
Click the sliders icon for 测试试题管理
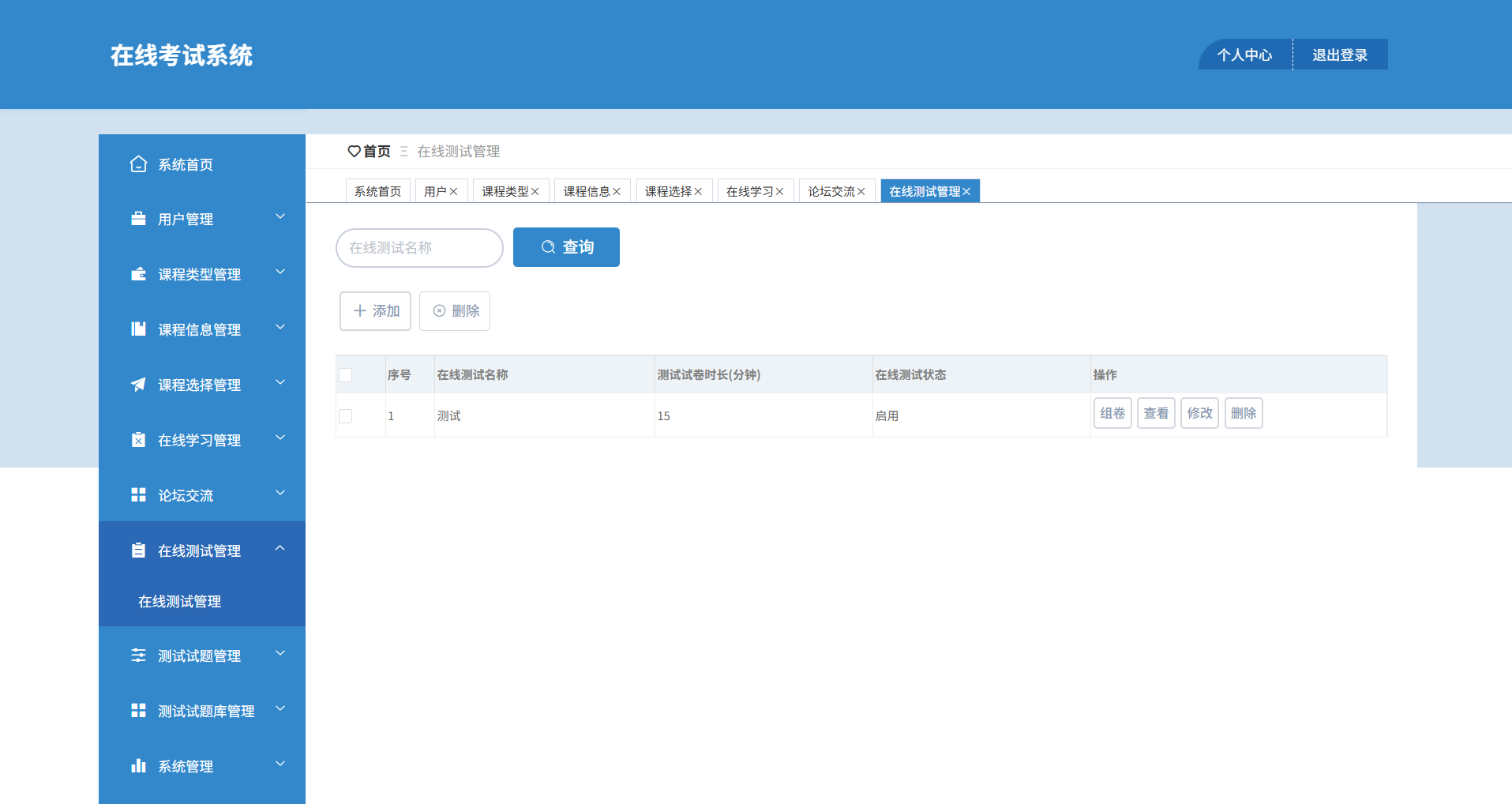138,656
